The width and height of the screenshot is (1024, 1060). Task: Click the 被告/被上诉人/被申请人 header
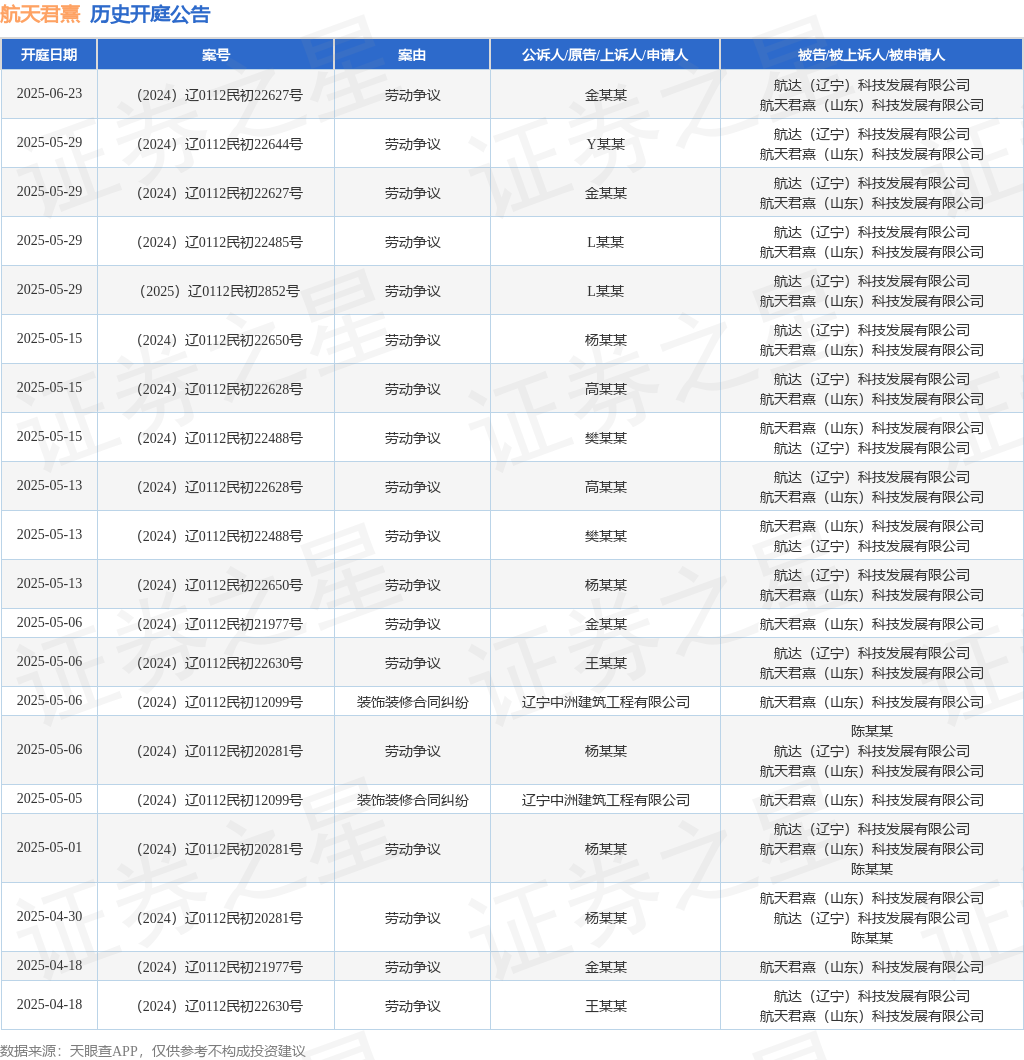(x=871, y=55)
